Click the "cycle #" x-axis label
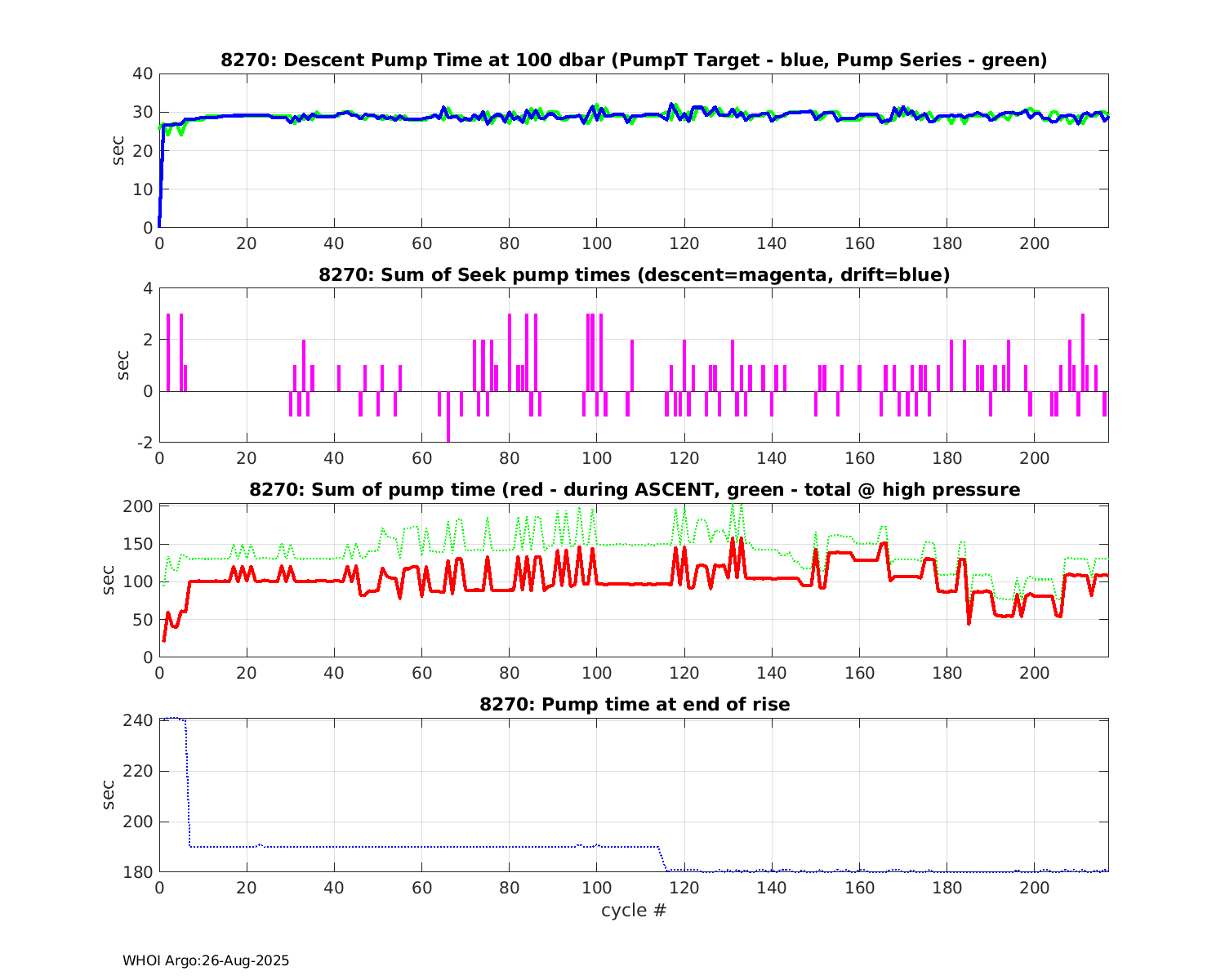Screen dimensions: 1225x980 tap(634, 910)
